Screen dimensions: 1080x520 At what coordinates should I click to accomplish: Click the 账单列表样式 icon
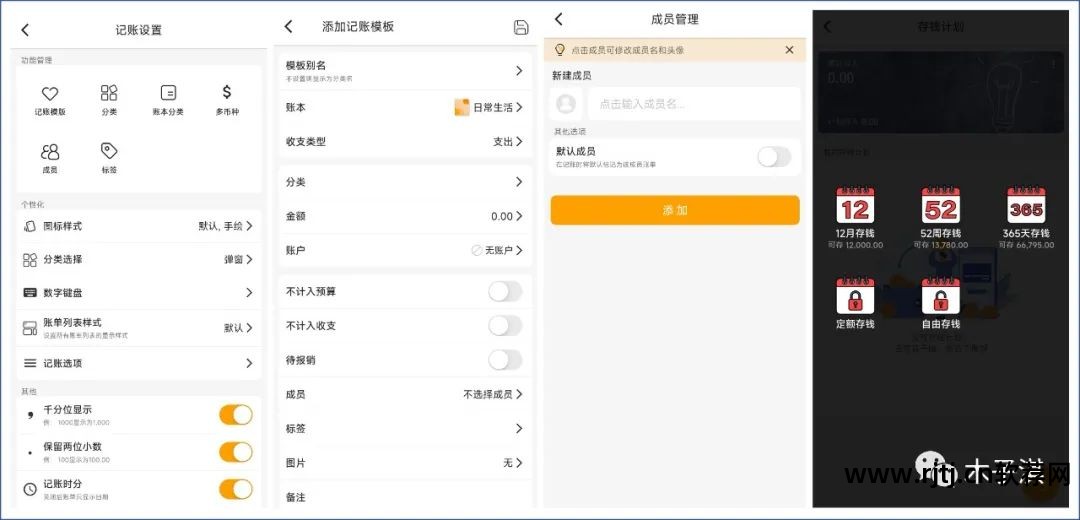point(30,328)
